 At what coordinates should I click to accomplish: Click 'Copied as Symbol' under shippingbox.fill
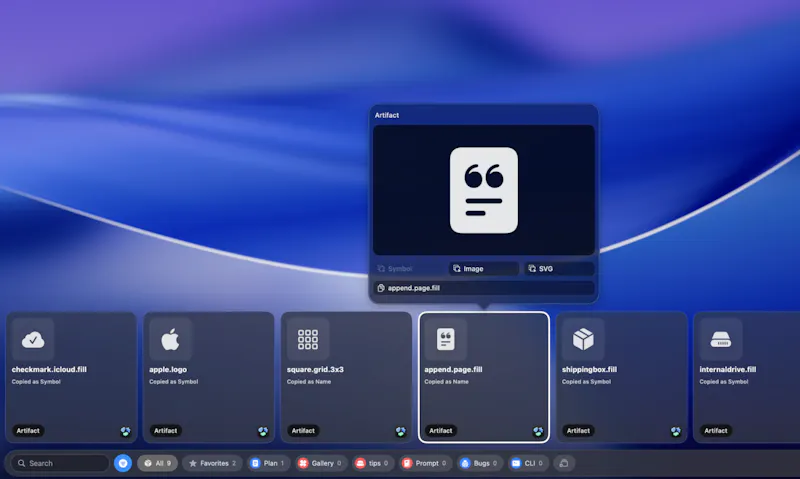pyautogui.click(x=586, y=382)
